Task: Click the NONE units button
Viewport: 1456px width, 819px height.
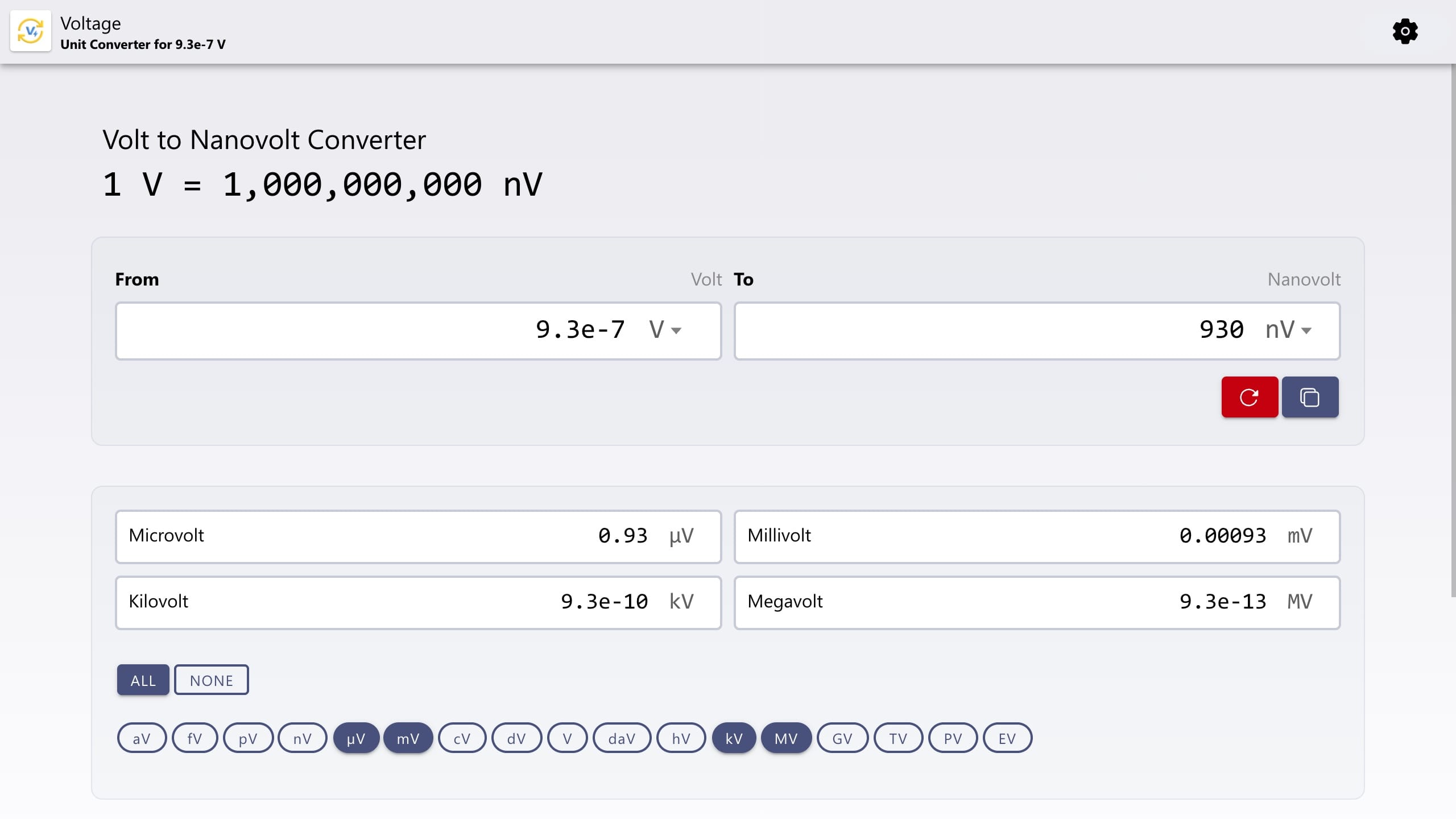Action: [x=212, y=680]
